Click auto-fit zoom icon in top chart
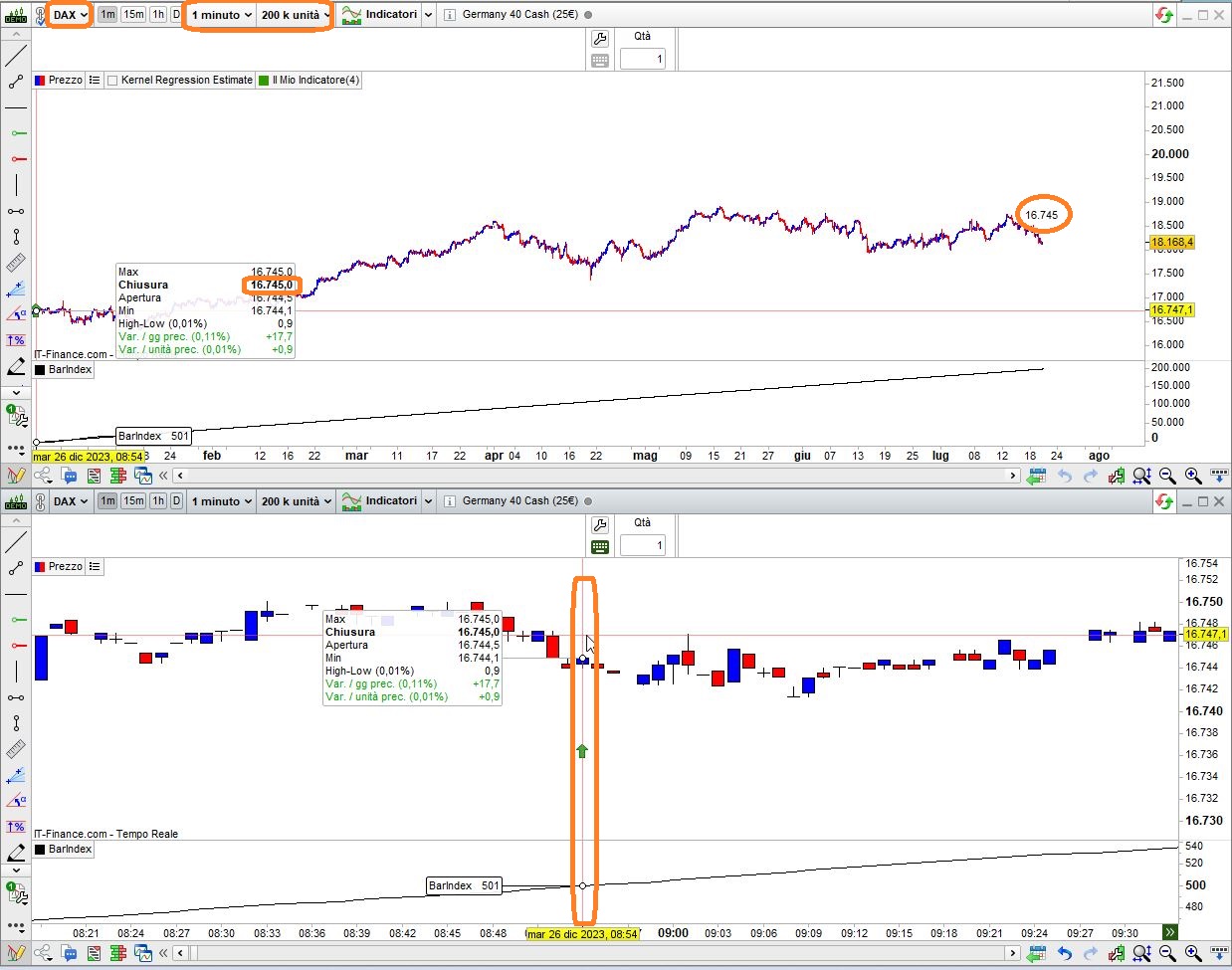 1141,476
